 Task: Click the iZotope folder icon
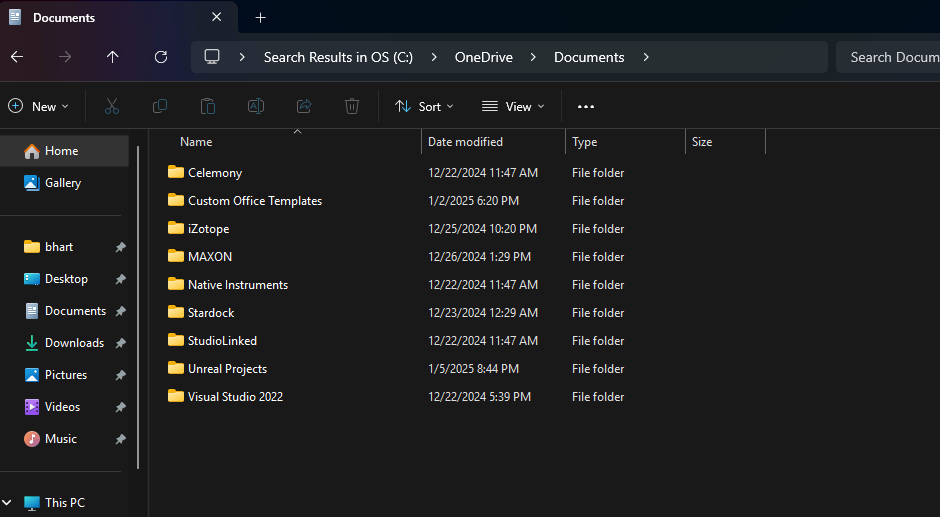pos(176,228)
